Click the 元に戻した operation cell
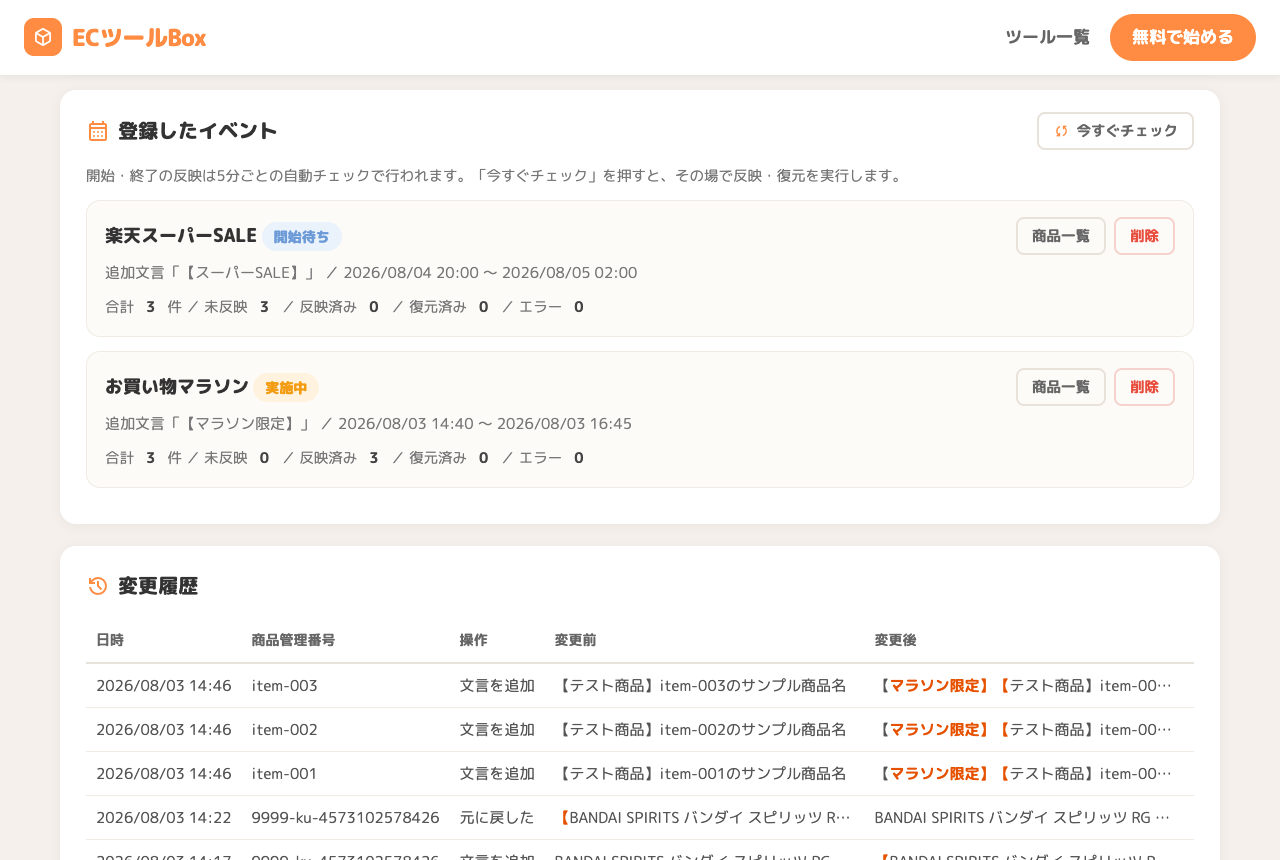The width and height of the screenshot is (1280, 860). point(497,818)
